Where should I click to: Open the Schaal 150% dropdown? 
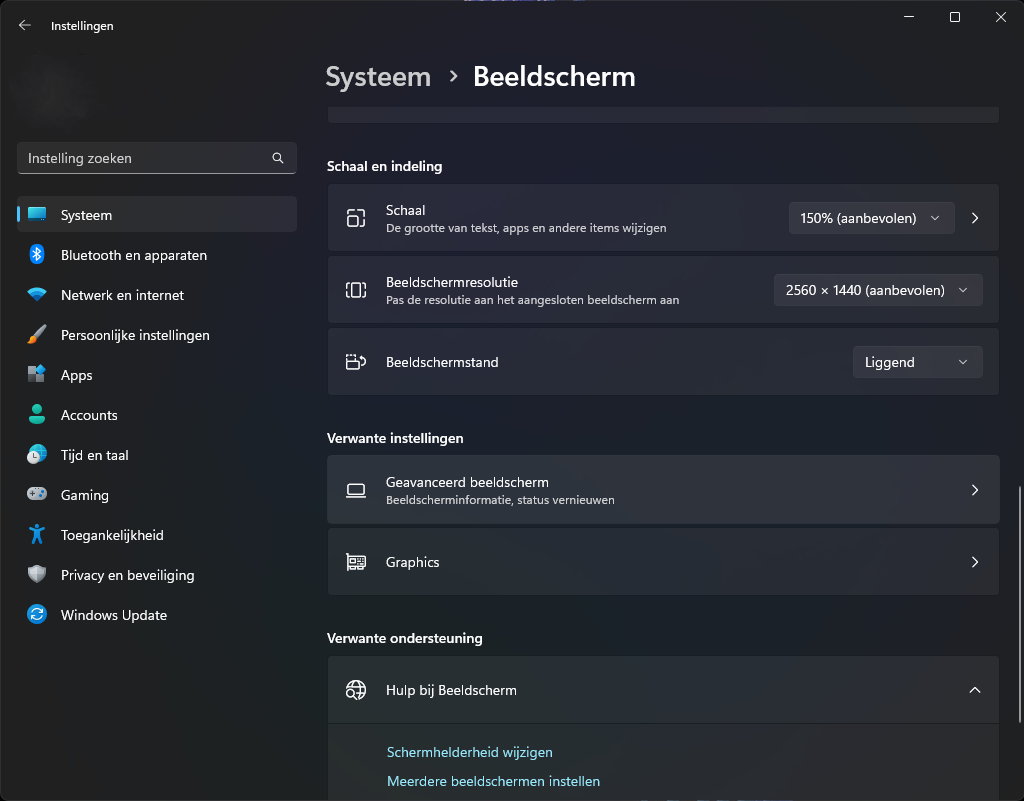click(871, 218)
